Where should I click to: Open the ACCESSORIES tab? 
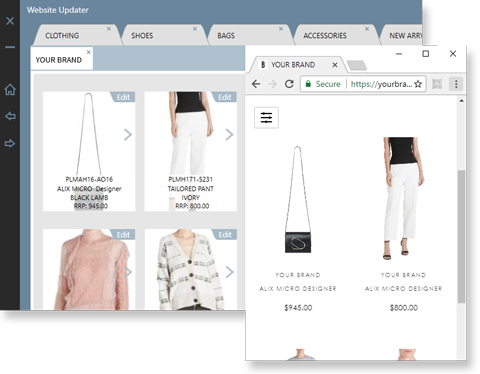[x=325, y=36]
